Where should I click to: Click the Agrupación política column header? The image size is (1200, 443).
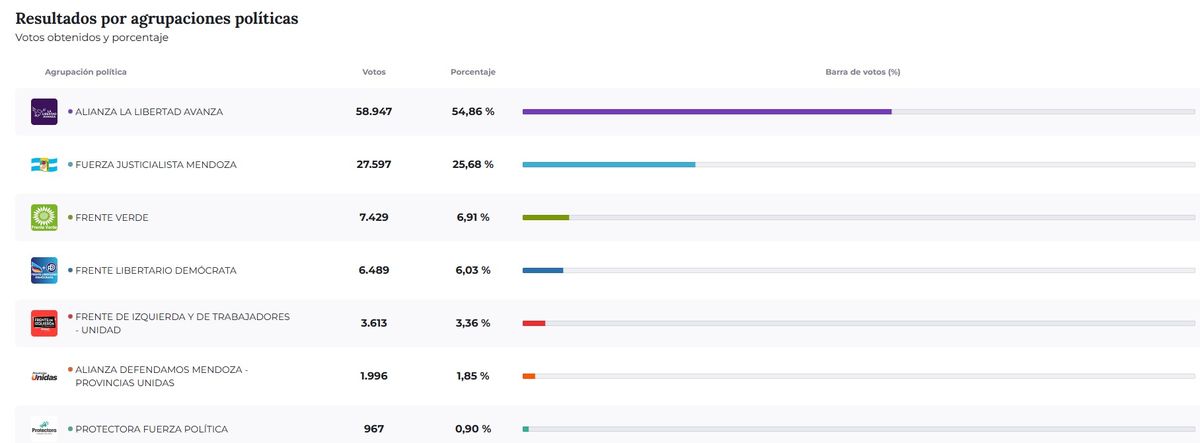pyautogui.click(x=86, y=72)
